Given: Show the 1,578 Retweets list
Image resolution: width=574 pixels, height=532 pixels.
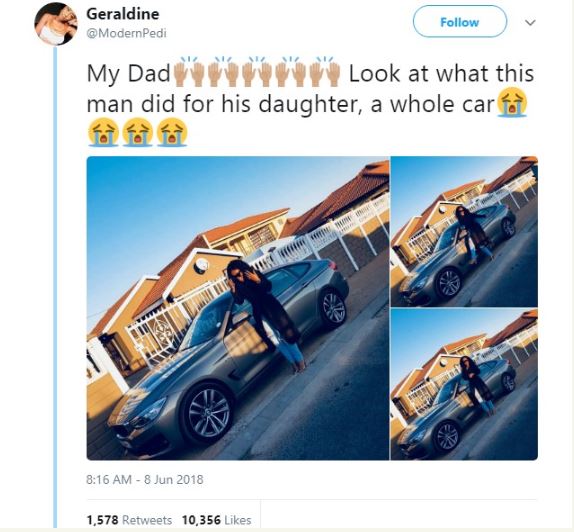Looking at the screenshot, I should coord(129,520).
